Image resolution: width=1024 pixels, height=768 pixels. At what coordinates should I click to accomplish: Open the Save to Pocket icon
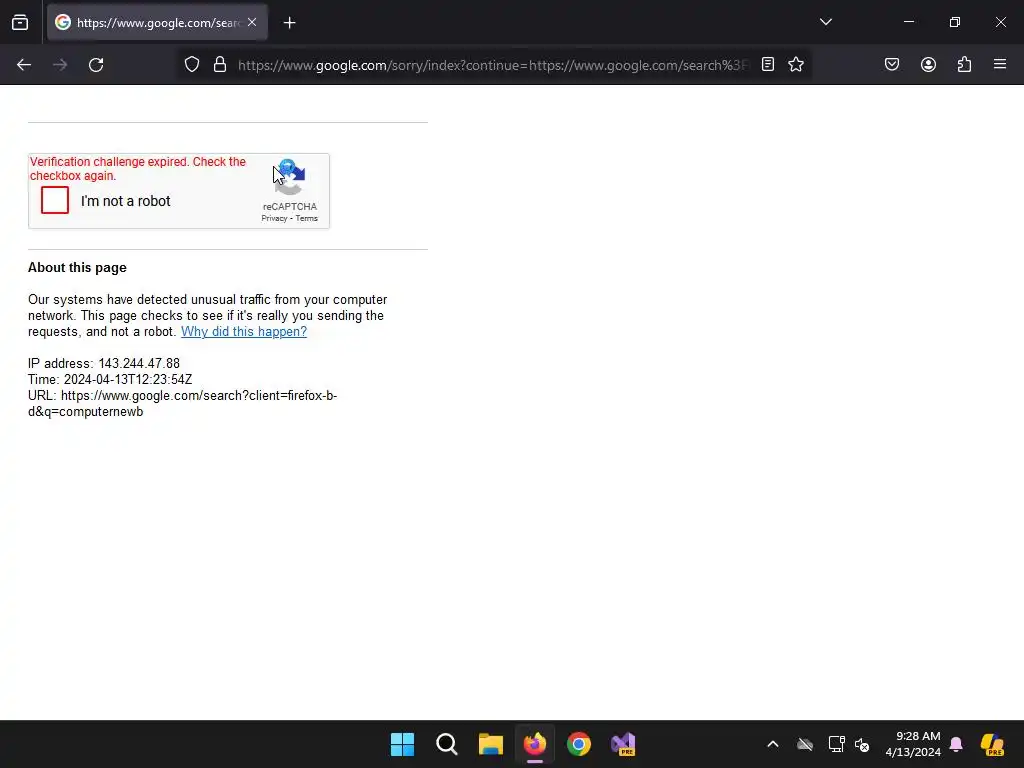click(892, 65)
